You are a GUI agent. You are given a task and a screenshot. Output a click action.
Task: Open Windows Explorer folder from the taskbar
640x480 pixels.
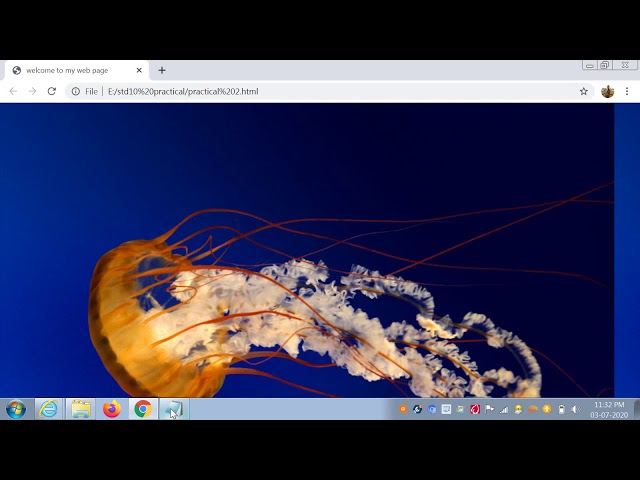(80, 409)
